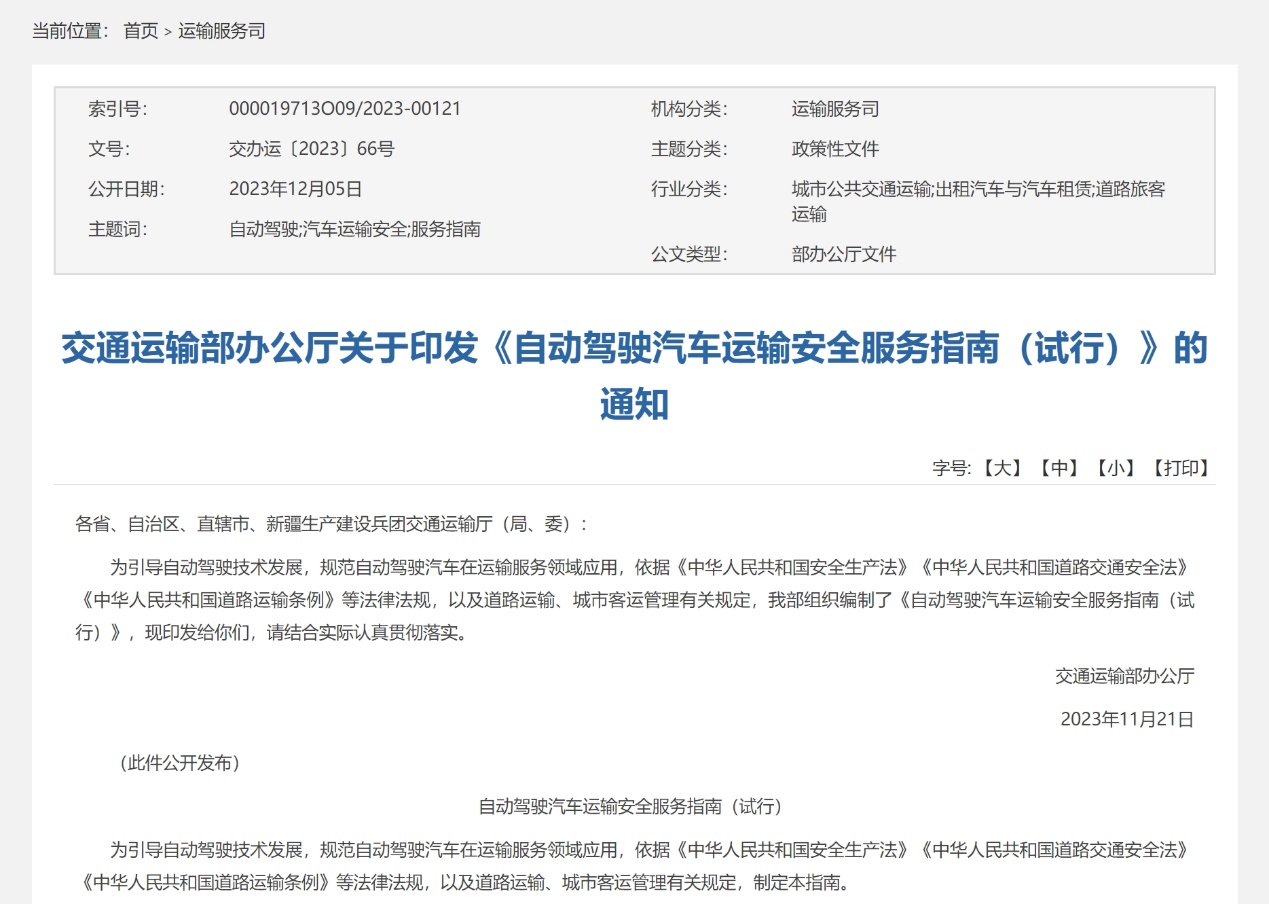Click the 文号 field label
The image size is (1269, 904).
(x=109, y=149)
